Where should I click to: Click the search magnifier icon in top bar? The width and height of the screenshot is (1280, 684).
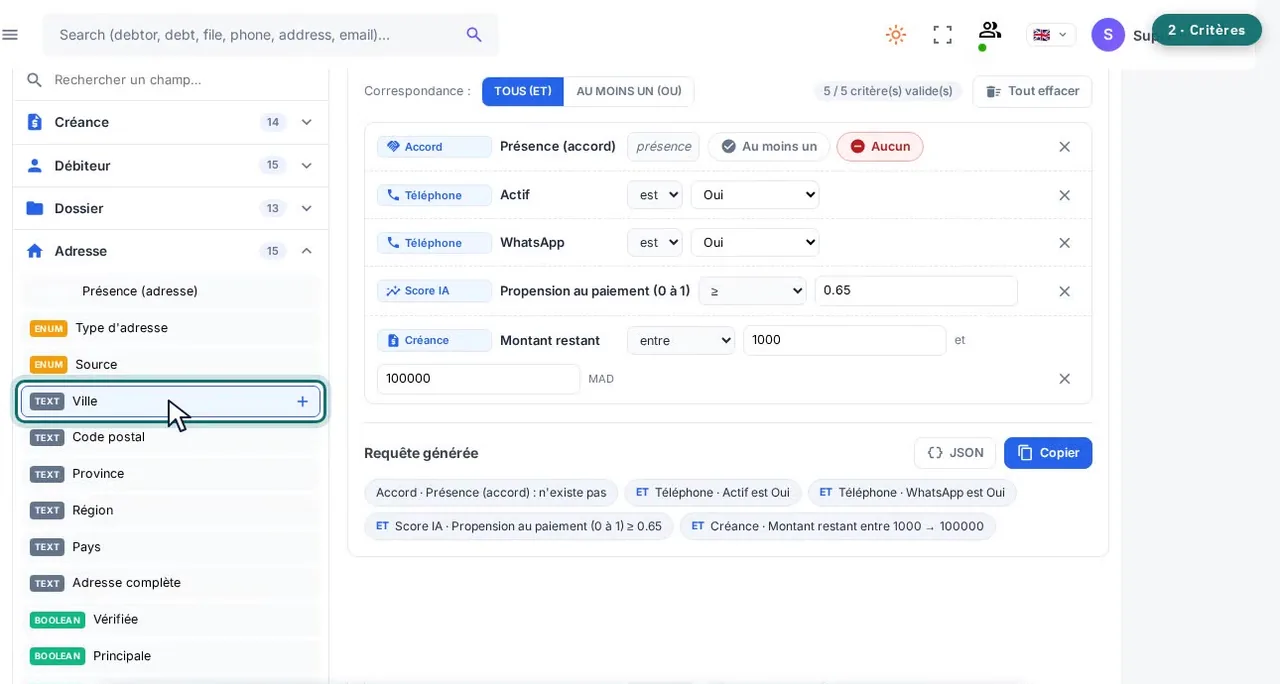(474, 34)
